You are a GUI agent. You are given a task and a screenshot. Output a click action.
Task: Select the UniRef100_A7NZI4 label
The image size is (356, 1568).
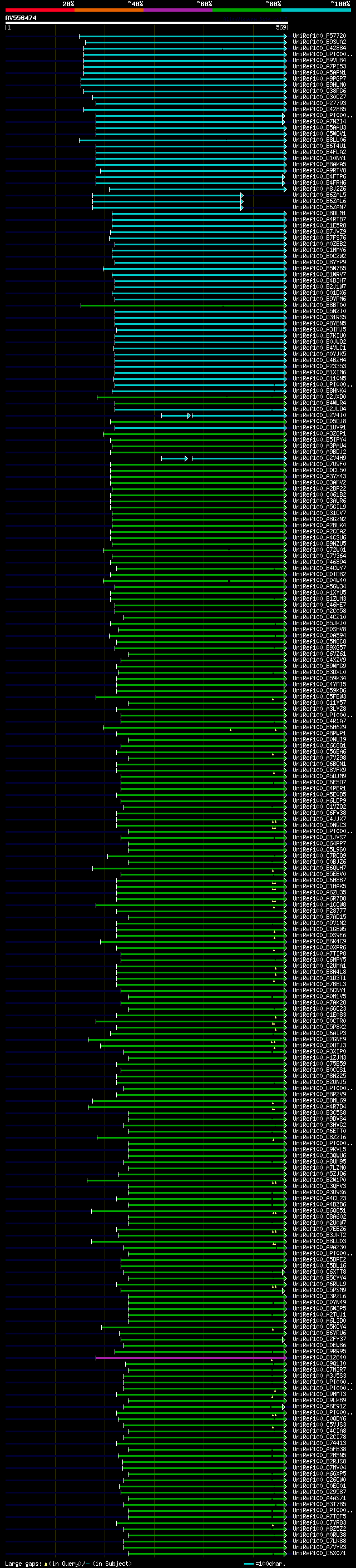(x=319, y=122)
